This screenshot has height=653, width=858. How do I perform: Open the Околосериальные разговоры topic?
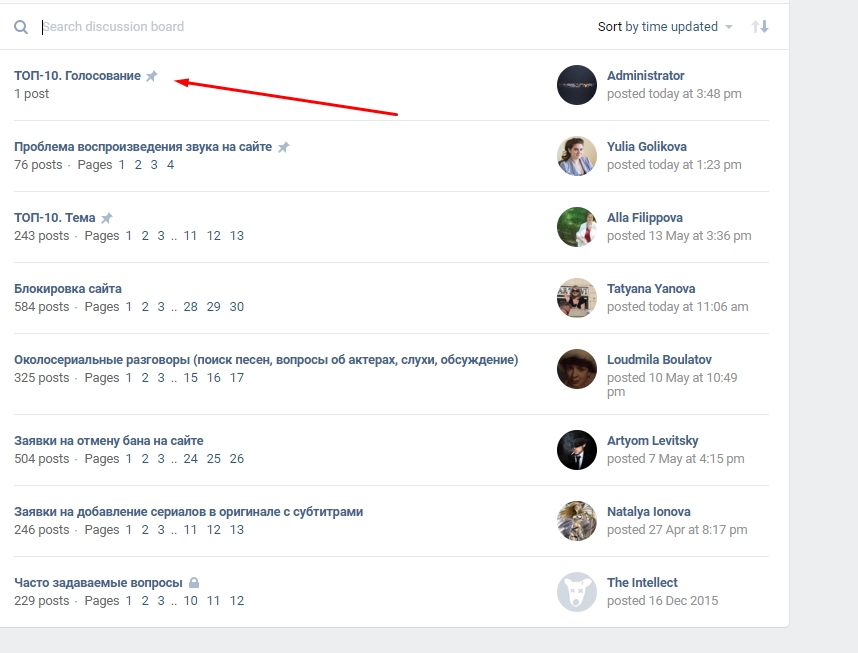266,360
